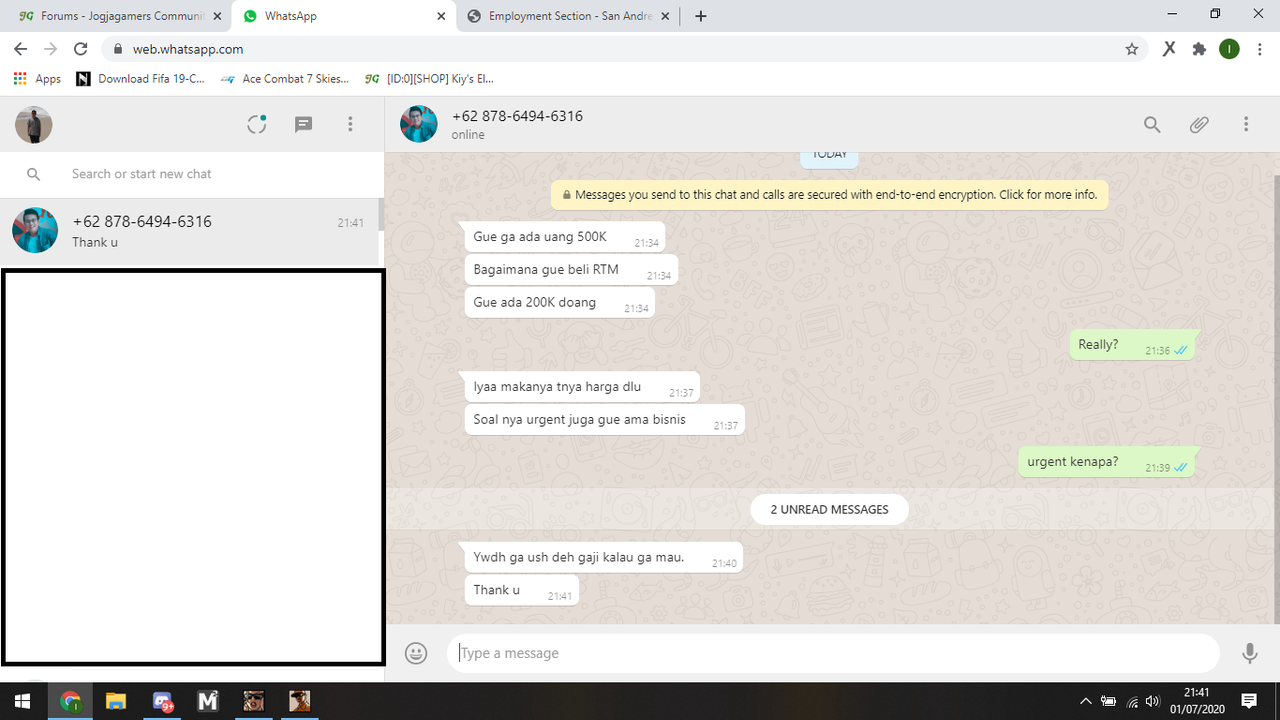Open the Windows Start menu
This screenshot has height=720, width=1280.
21,701
